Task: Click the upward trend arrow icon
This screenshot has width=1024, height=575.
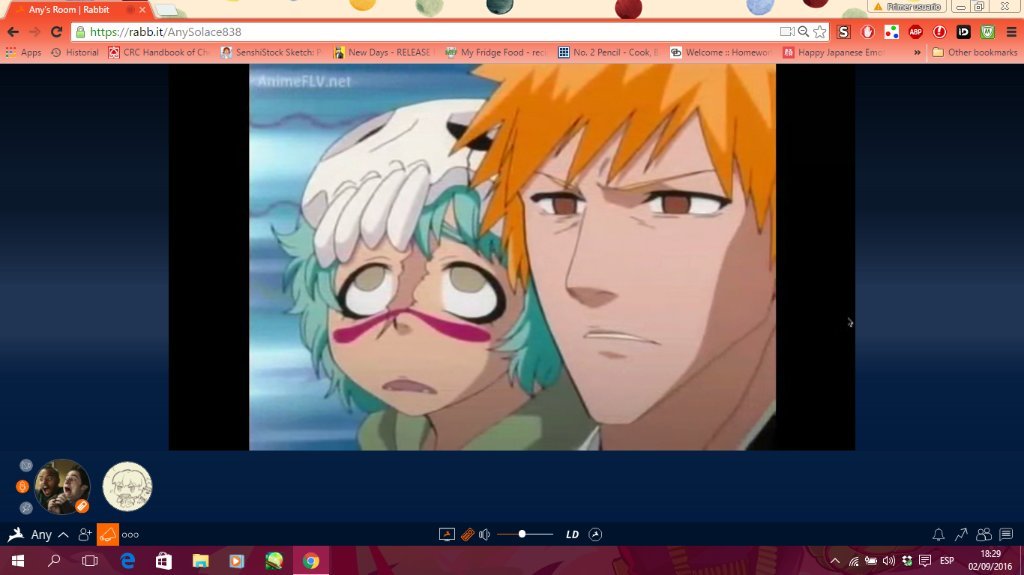Action: pyautogui.click(x=961, y=534)
